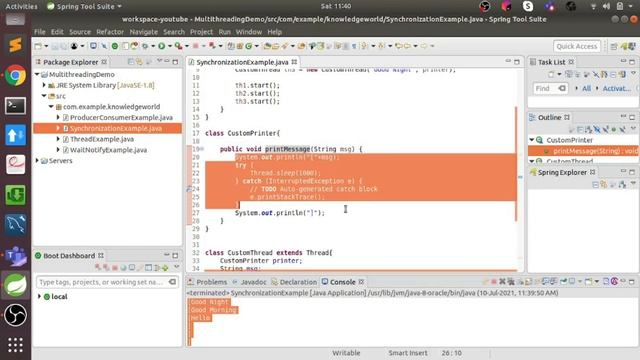Open the Refactor menu
The image size is (640, 360).
110,32
